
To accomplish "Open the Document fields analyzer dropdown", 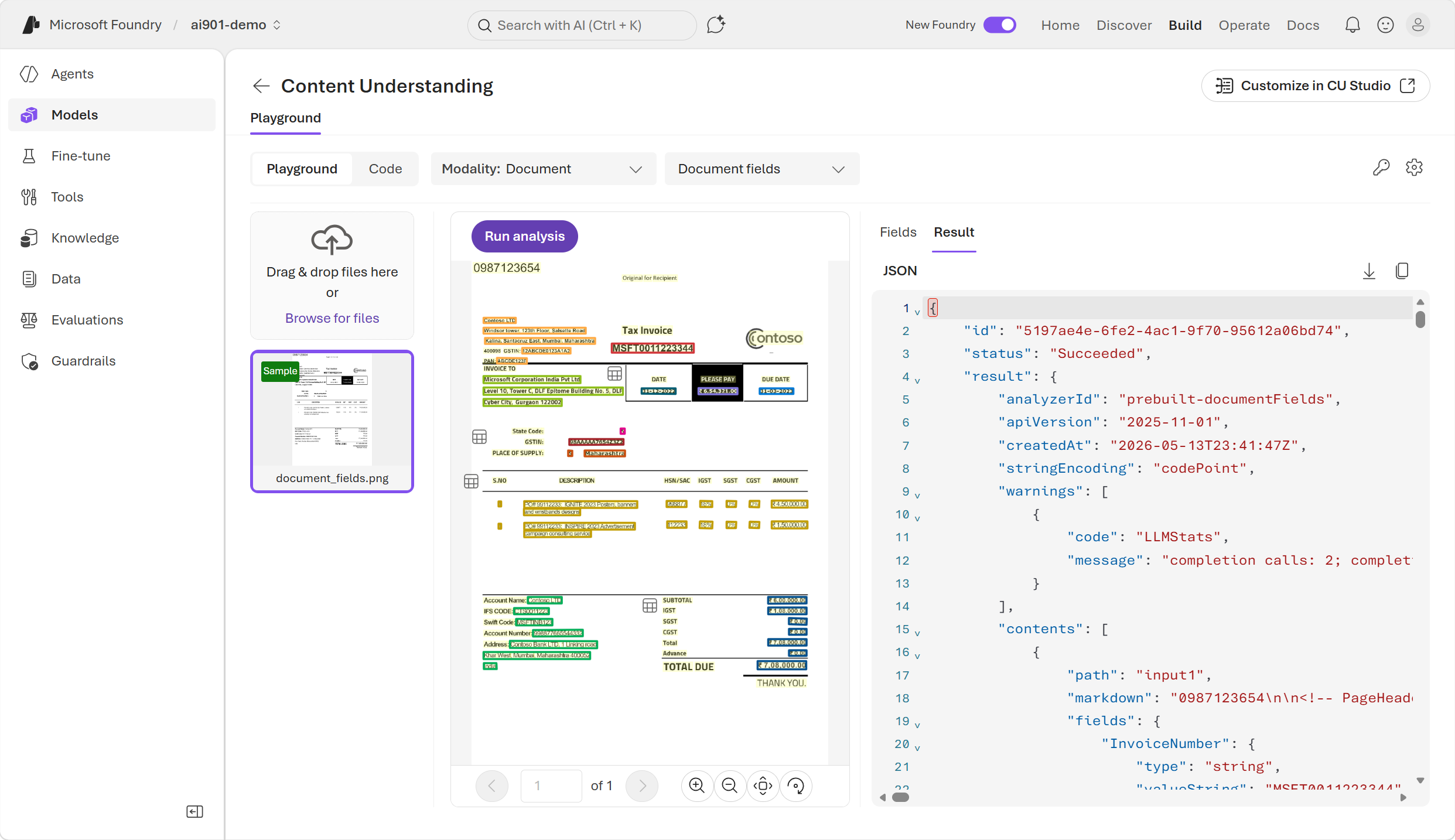I will (x=762, y=169).
